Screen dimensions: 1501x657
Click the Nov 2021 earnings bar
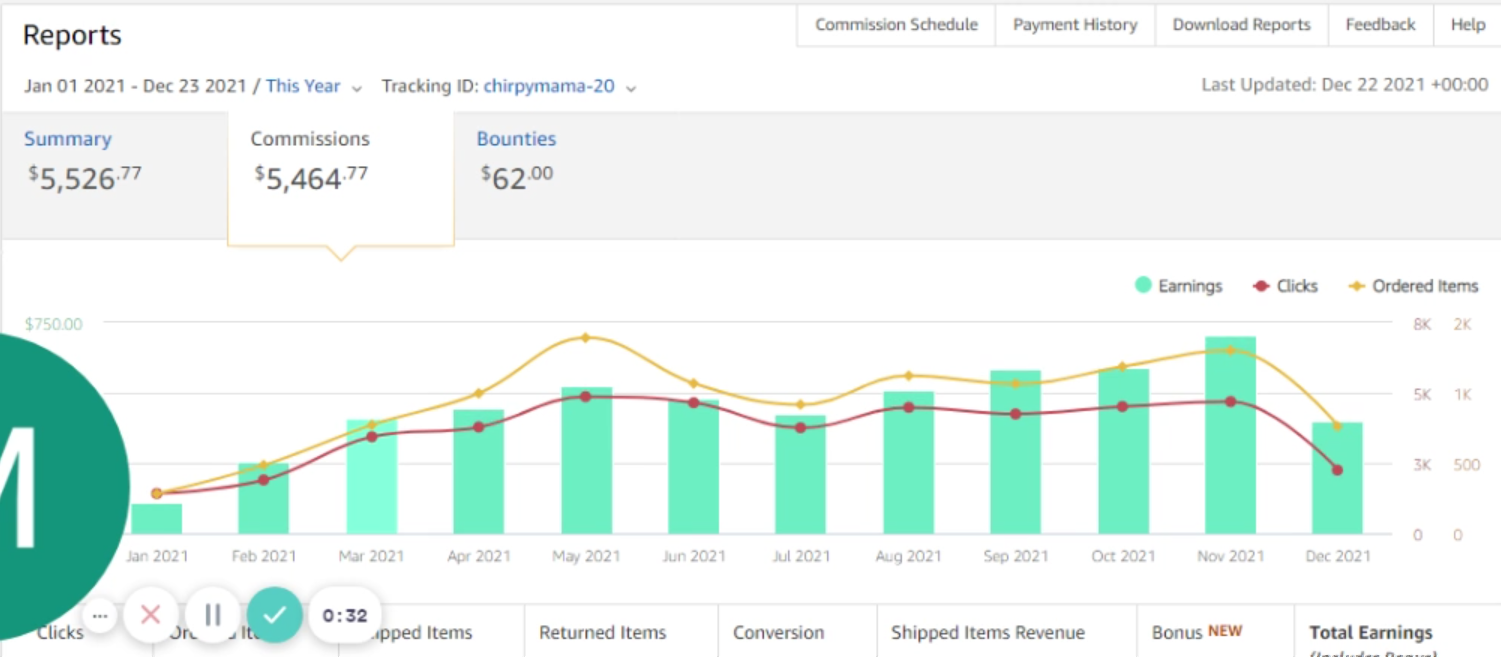tap(1231, 436)
